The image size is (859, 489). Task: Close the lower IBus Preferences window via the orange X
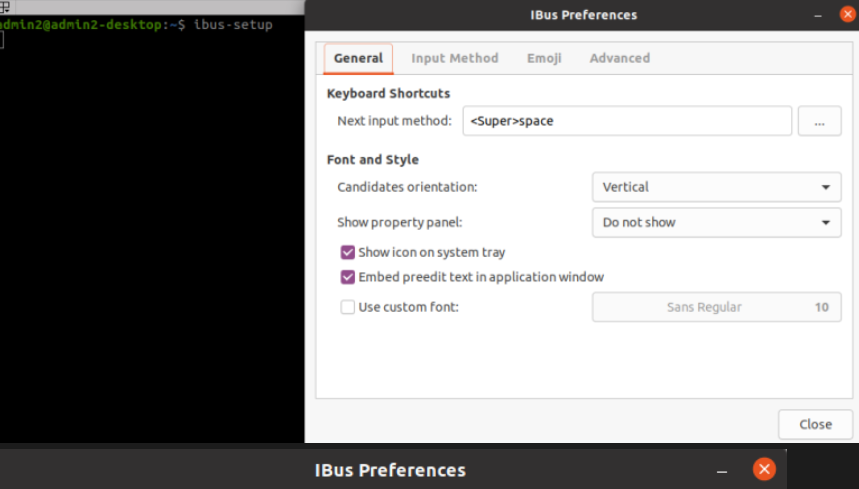point(764,469)
